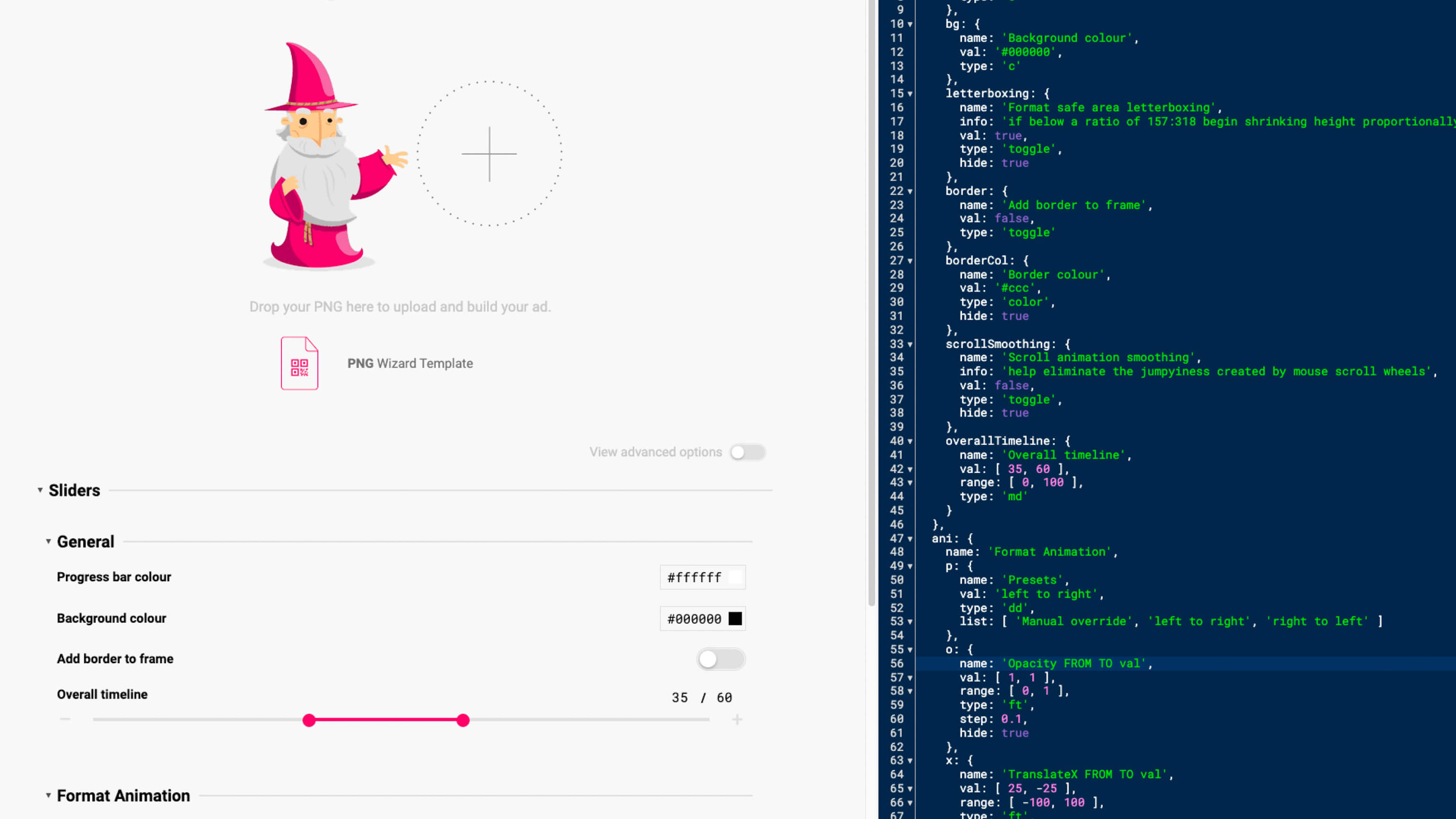This screenshot has height=819, width=1456.
Task: Click the Background colour hex input field
Action: (694, 619)
